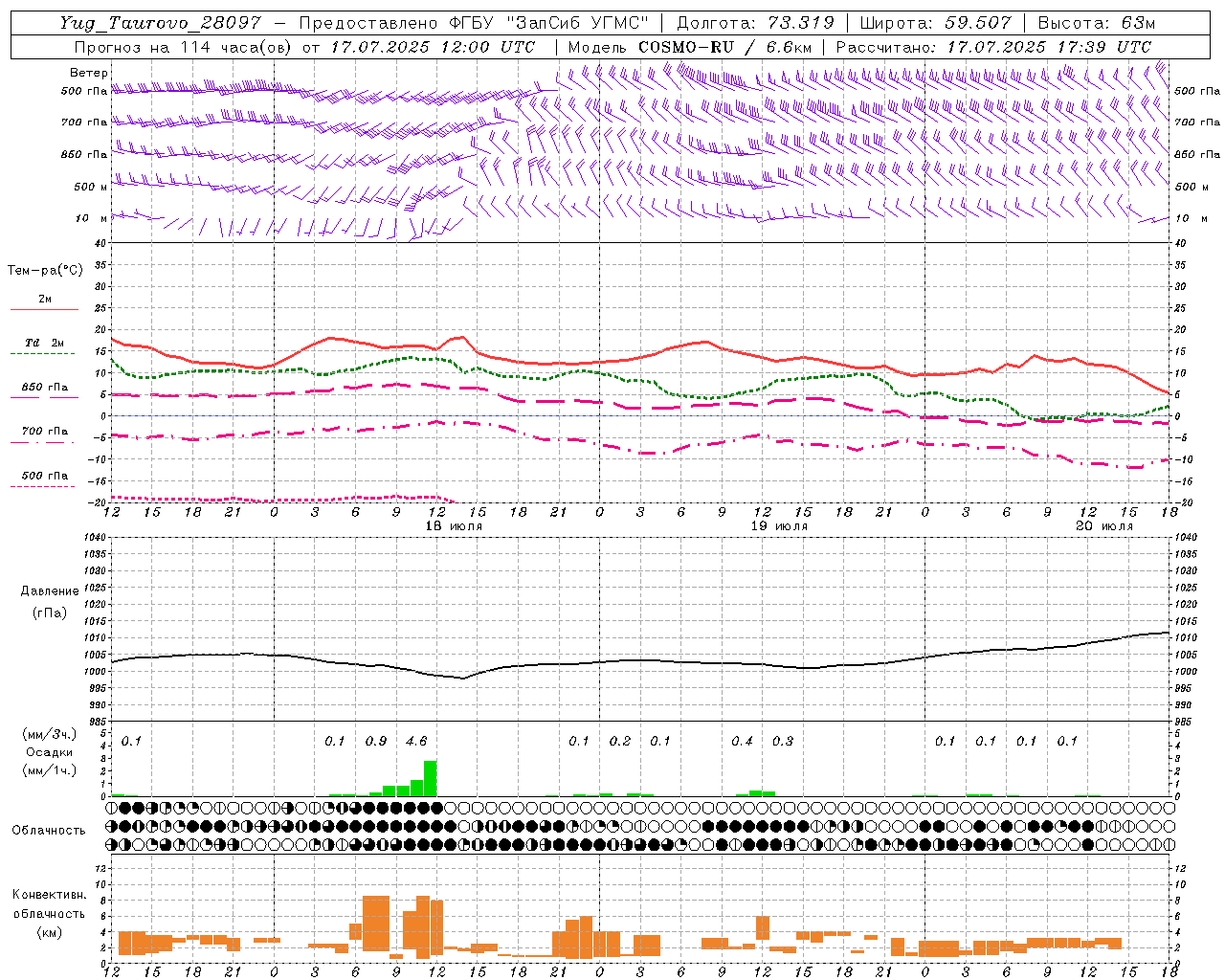Click the longitude value Долгота: 73.319
Image resolution: width=1225 pixels, height=980 pixels.
coord(755,23)
